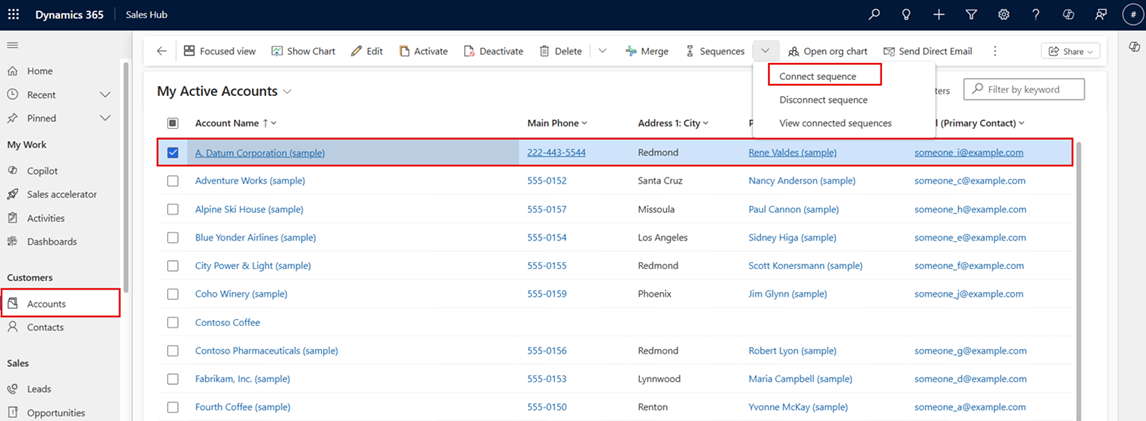1146x421 pixels.
Task: Open the lightbulb assistant icon
Action: click(906, 15)
